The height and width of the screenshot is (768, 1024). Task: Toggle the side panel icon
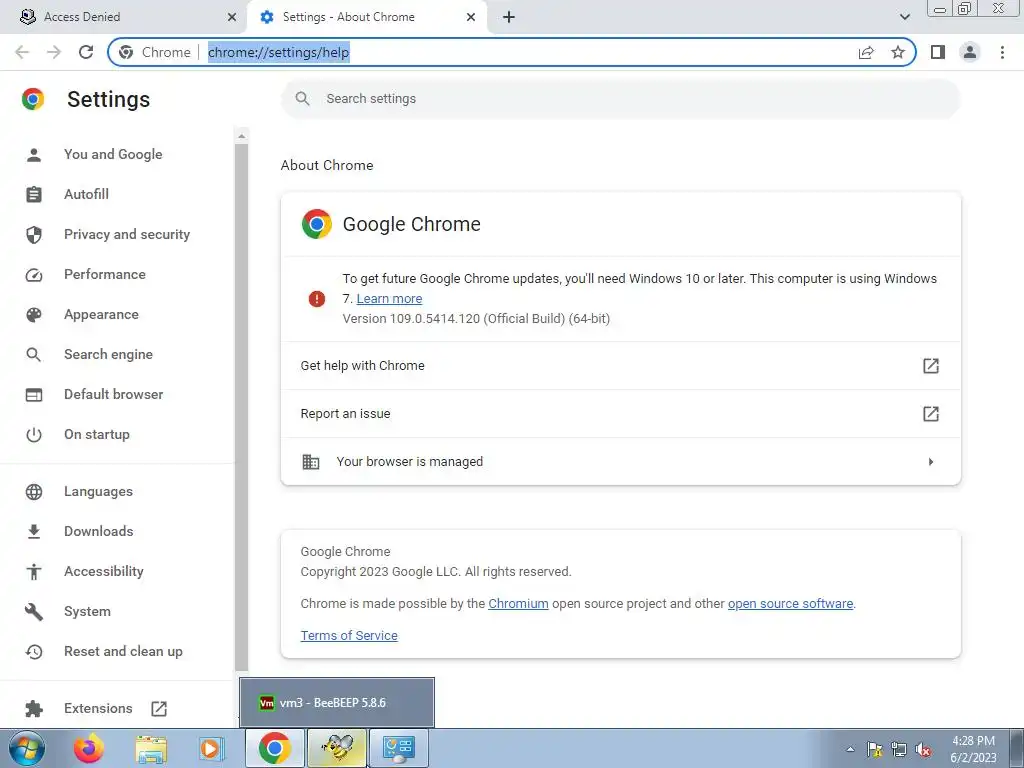pos(938,52)
